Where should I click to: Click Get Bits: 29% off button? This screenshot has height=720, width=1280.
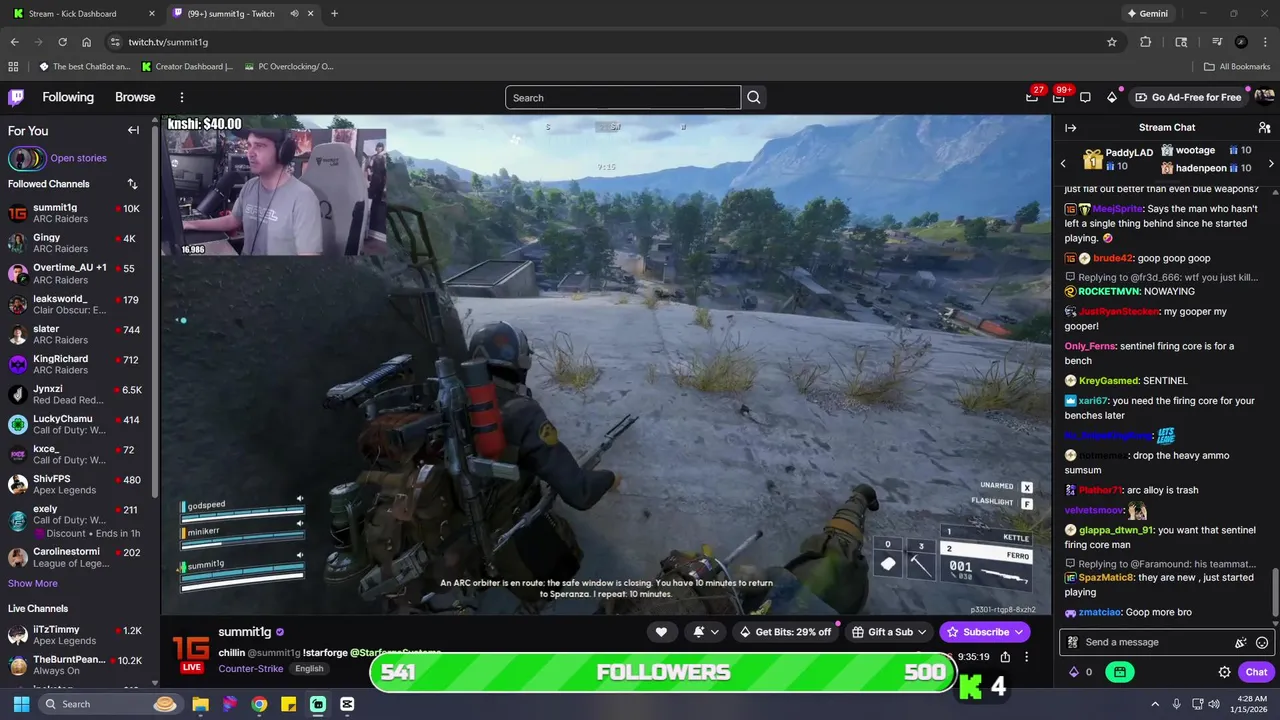click(x=784, y=632)
